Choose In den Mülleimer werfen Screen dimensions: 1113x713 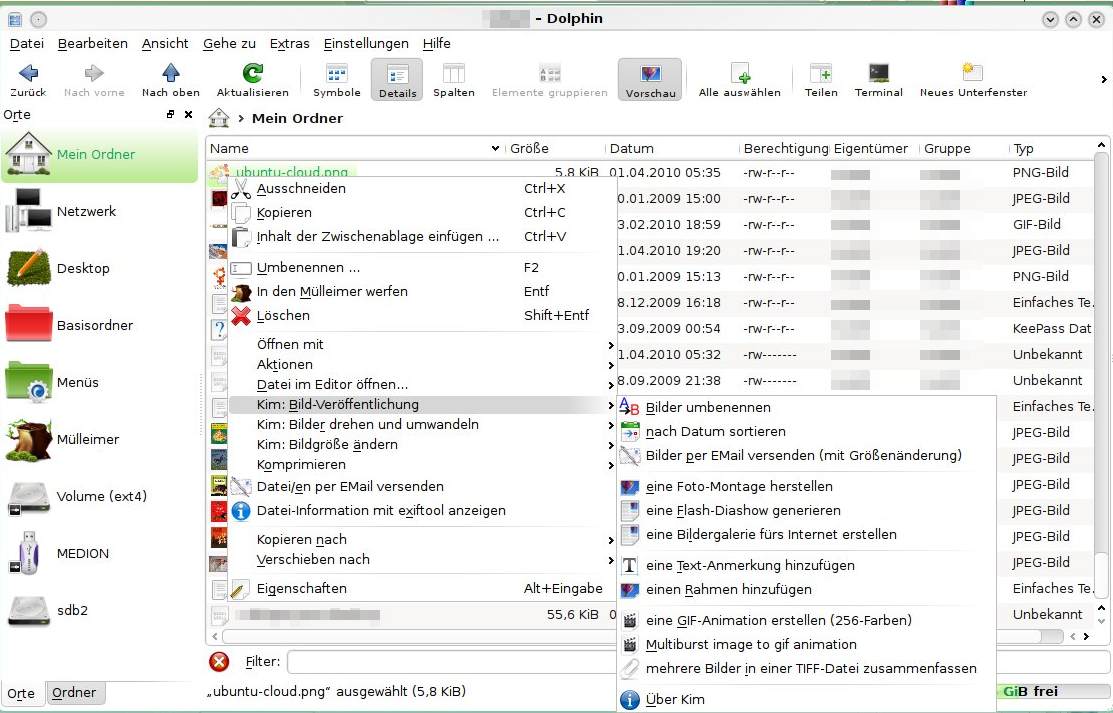pyautogui.click(x=422, y=291)
